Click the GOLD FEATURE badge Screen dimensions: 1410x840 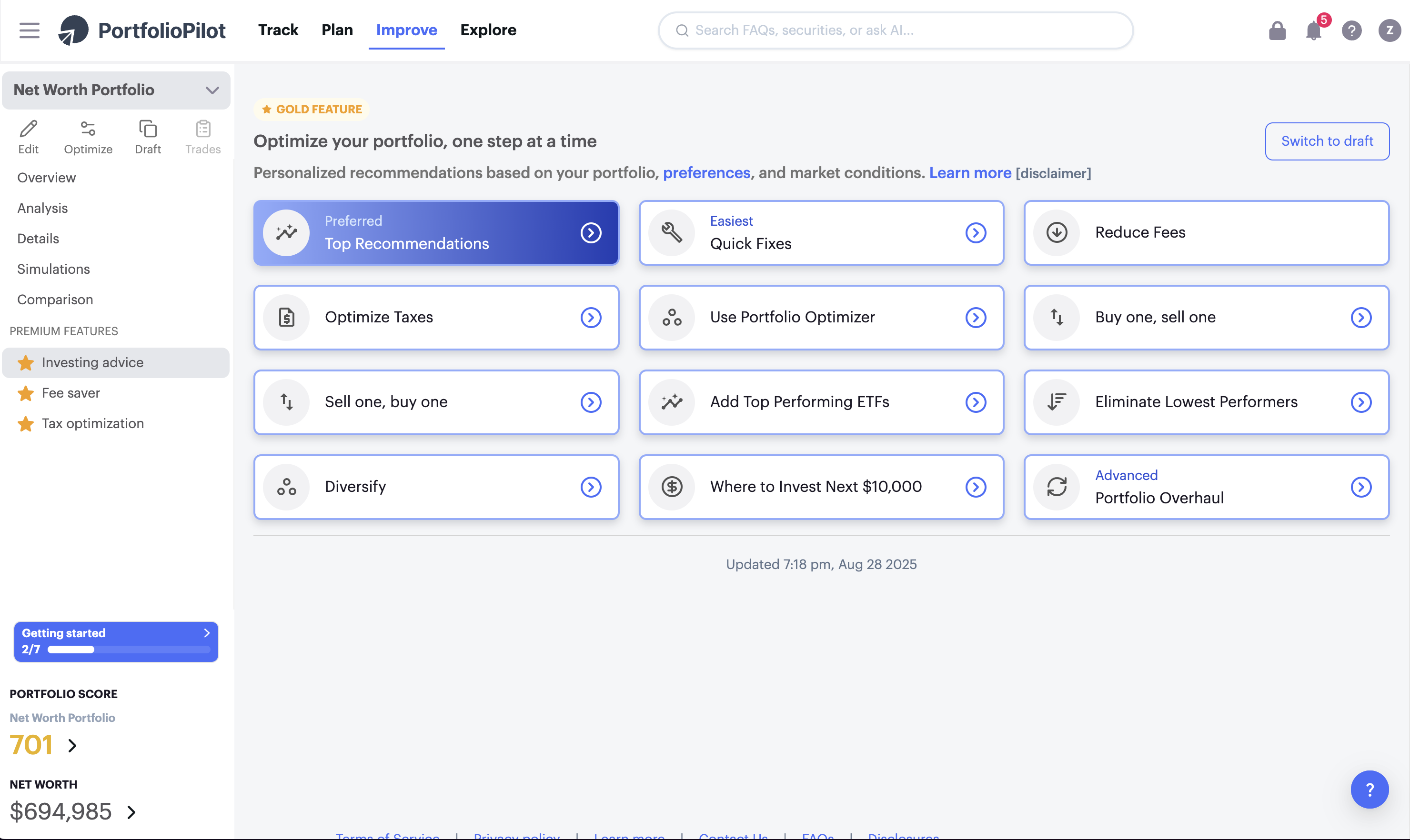(312, 109)
